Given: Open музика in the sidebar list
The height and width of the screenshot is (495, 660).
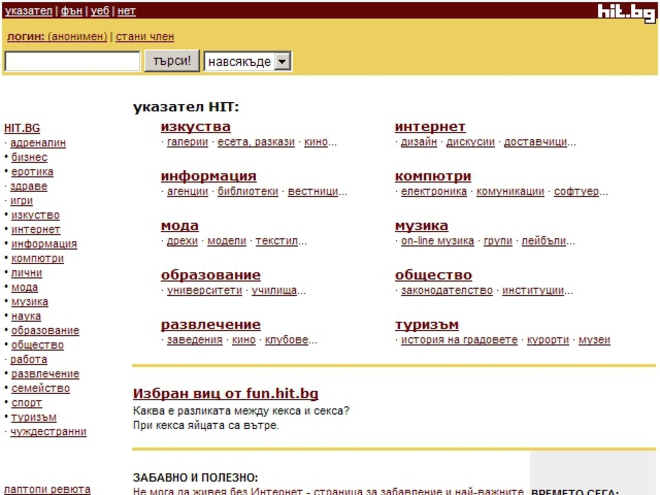Looking at the screenshot, I should tap(29, 301).
